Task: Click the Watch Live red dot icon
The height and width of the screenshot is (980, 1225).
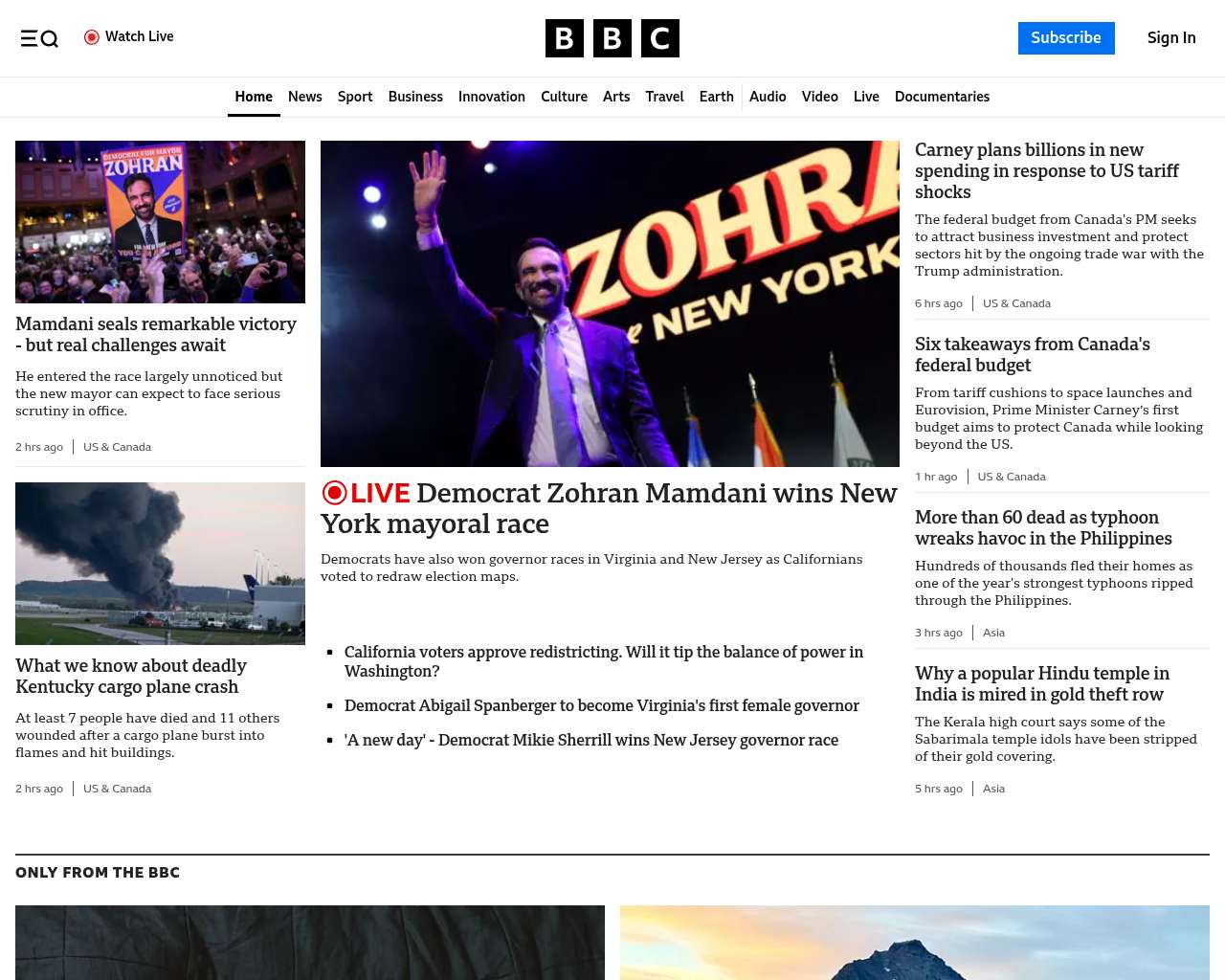Action: [92, 37]
